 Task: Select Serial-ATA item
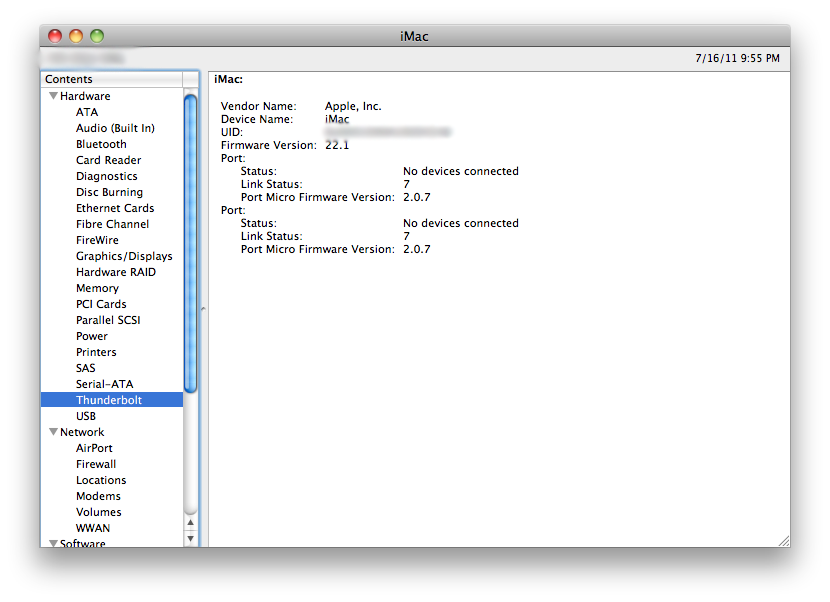tap(104, 384)
